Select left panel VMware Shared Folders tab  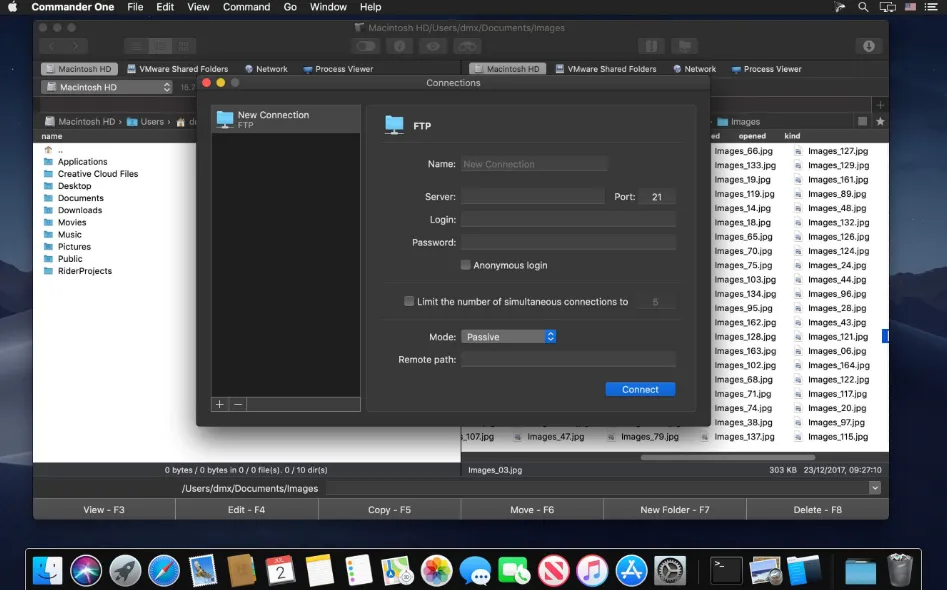tap(178, 69)
